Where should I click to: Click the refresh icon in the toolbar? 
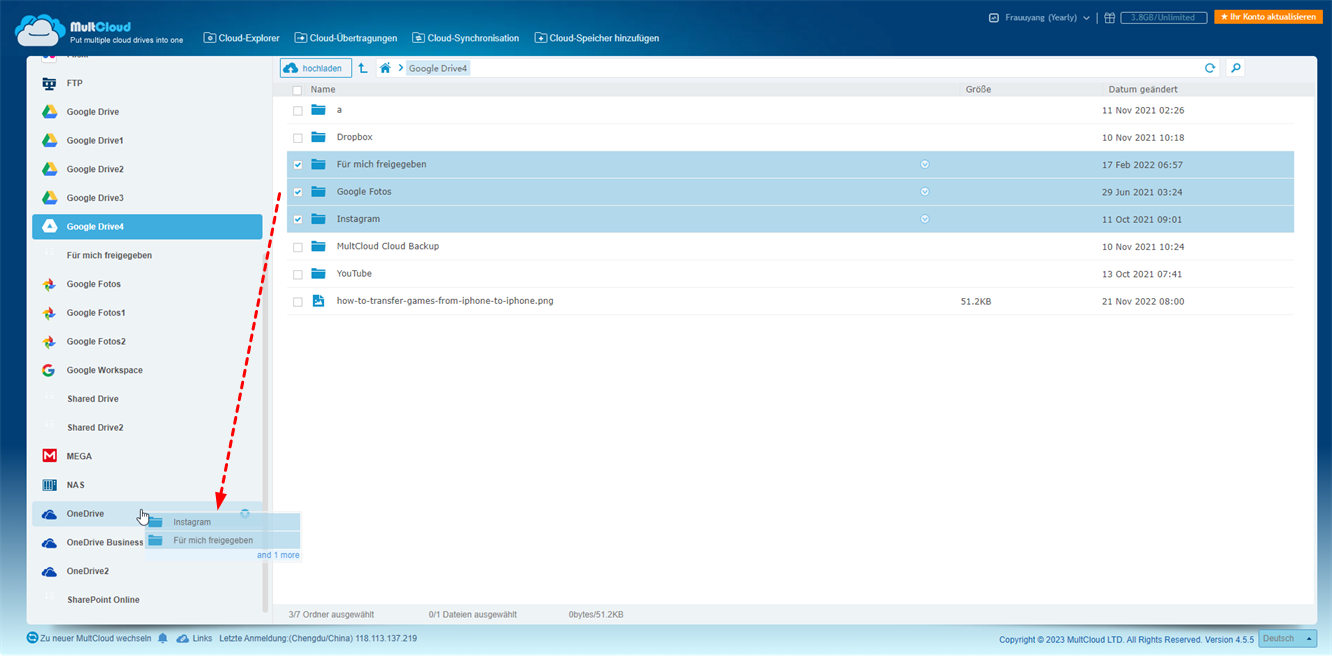pos(1210,68)
